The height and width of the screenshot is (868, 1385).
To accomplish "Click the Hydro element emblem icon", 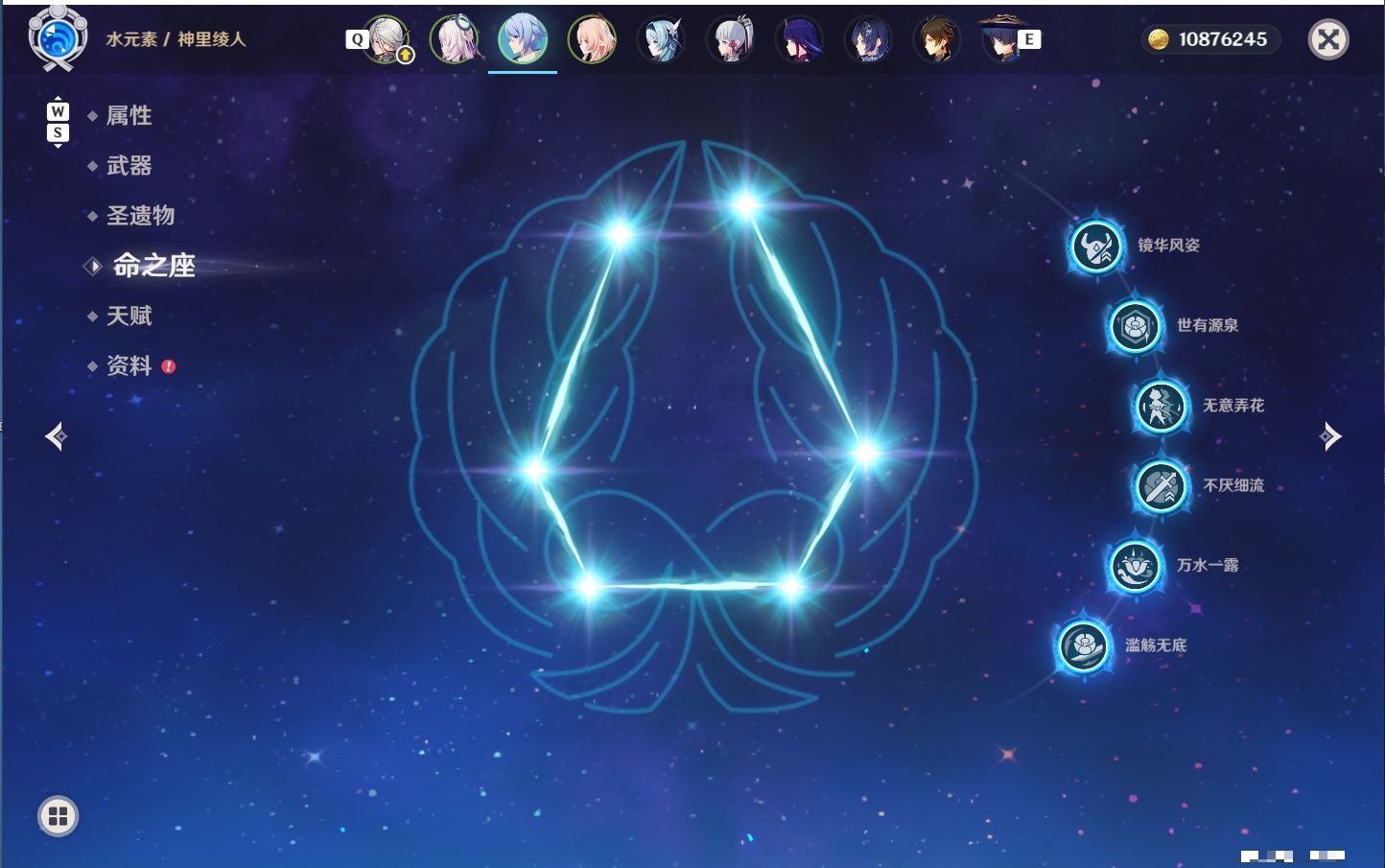I will [58, 38].
